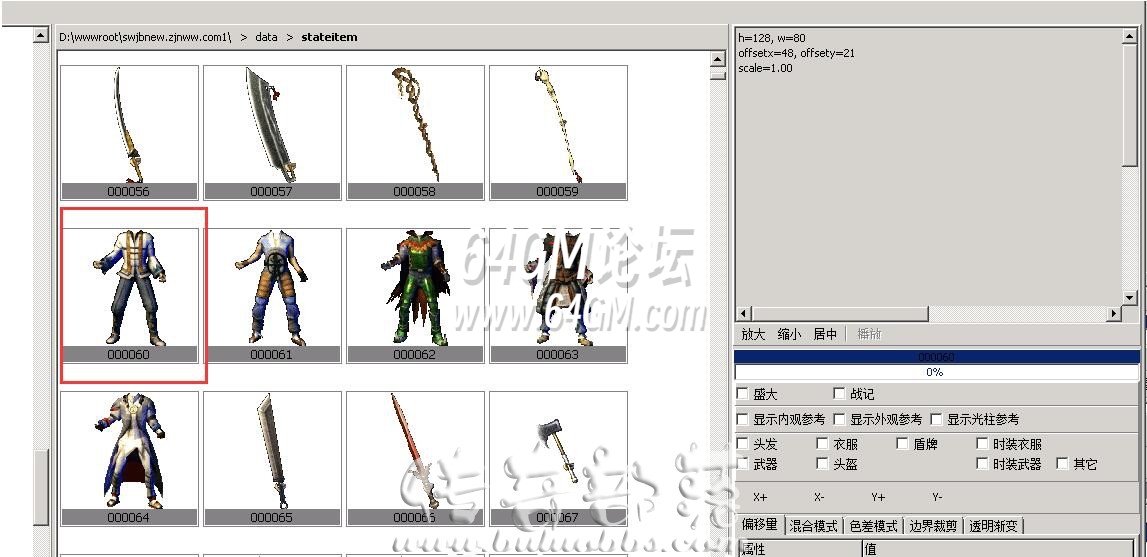Image resolution: width=1147 pixels, height=557 pixels.
Task: Click thumbnail list scrollbar up arrow
Action: tap(718, 58)
